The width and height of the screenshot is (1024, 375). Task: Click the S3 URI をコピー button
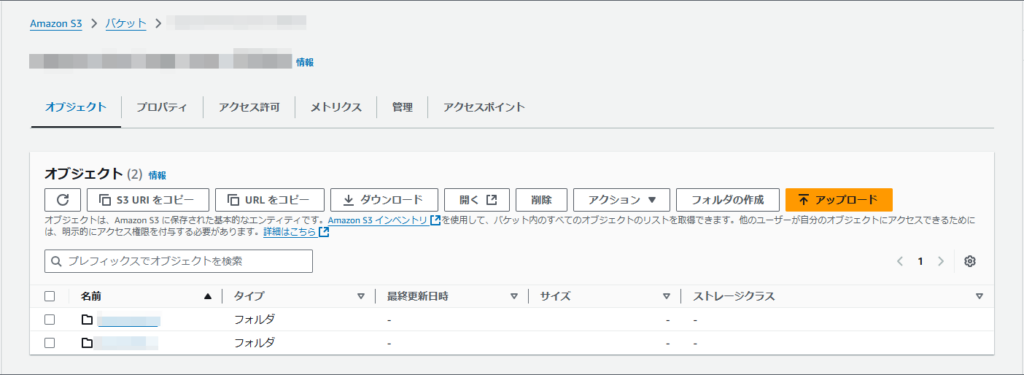[148, 199]
